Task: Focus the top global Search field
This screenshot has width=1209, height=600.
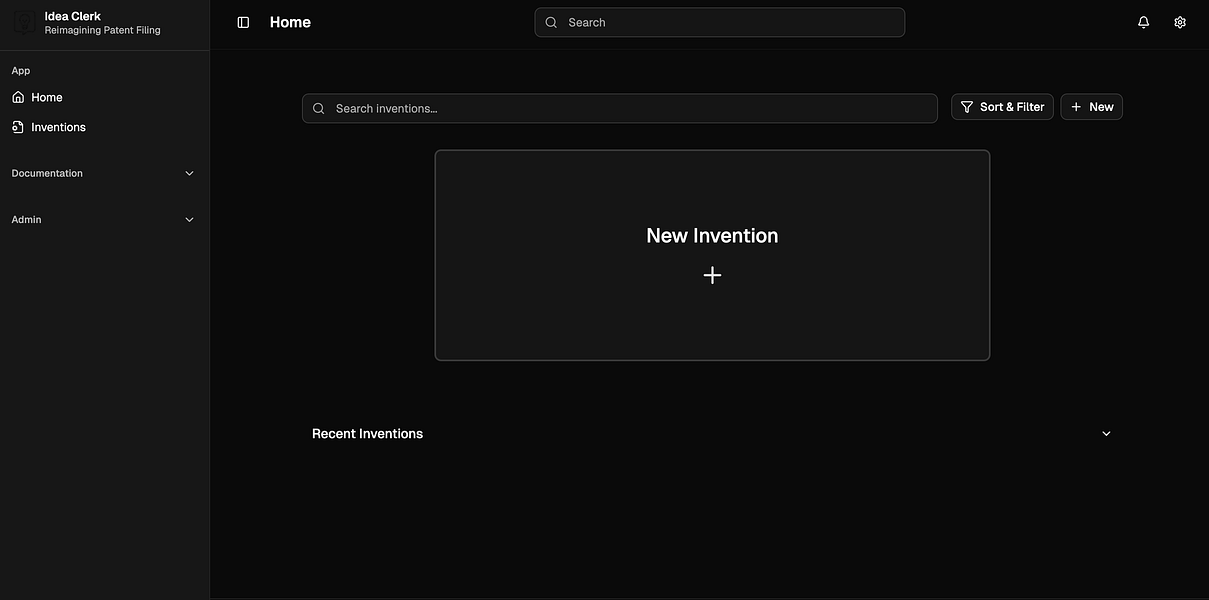Action: click(720, 22)
